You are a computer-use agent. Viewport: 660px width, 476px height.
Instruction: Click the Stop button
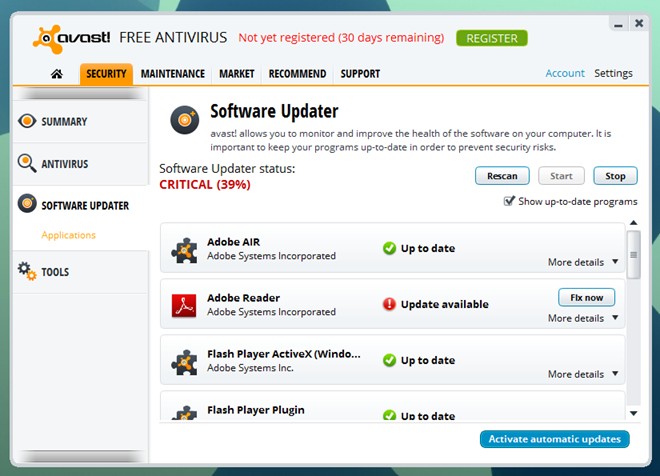pyautogui.click(x=615, y=176)
